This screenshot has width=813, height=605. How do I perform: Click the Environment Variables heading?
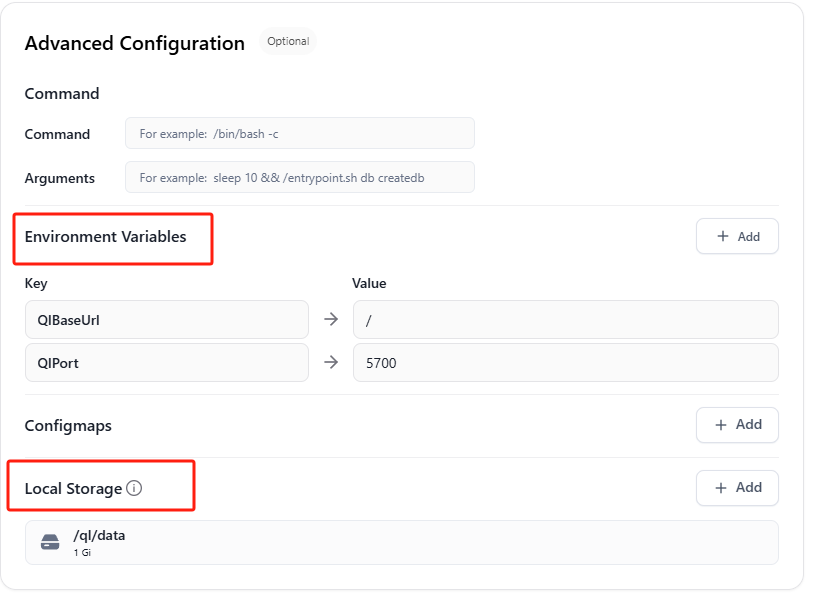(x=105, y=237)
